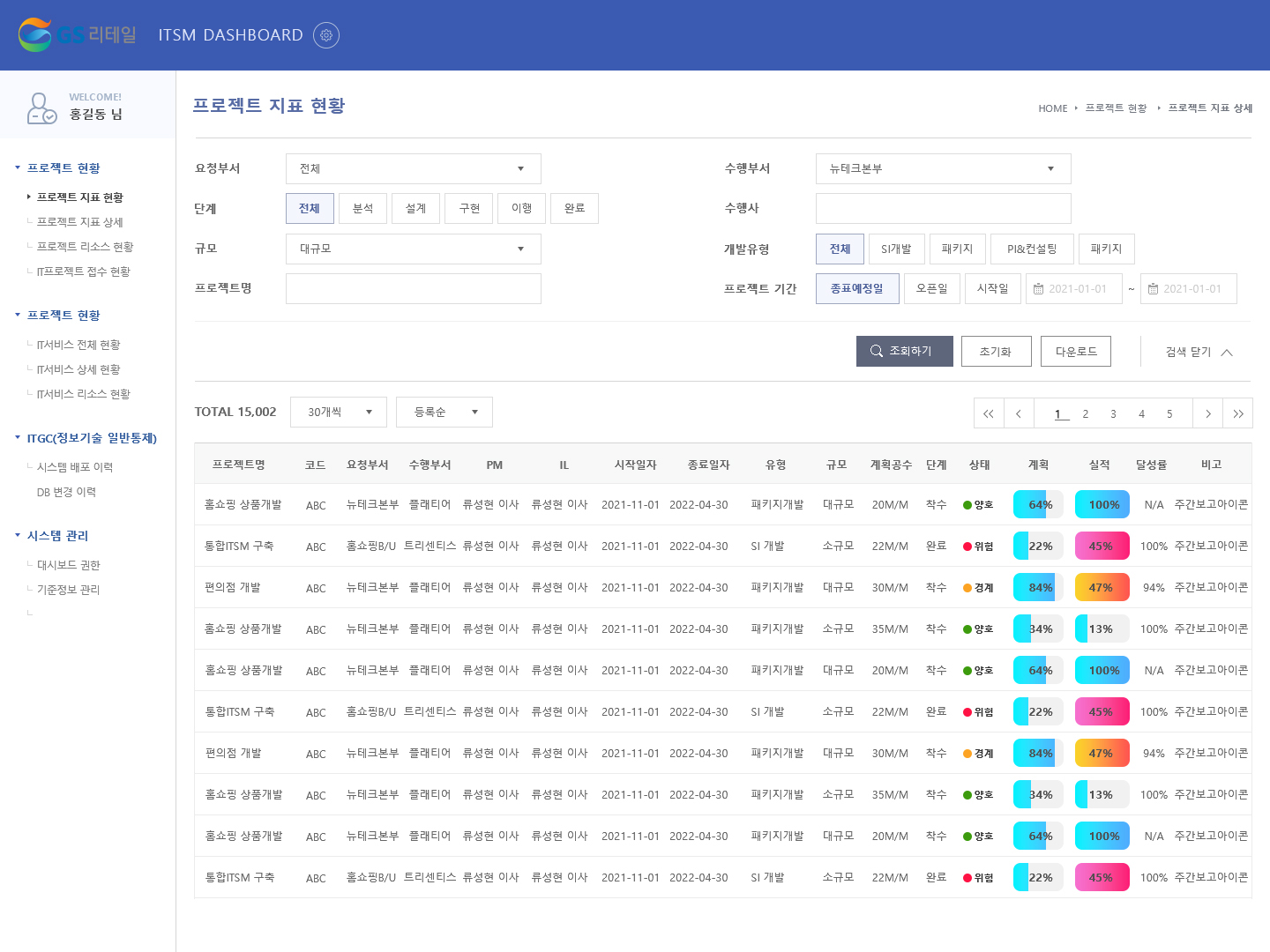Viewport: 1270px width, 952px height.
Task: Click the 47% 실적 bar in third row
Action: click(1102, 587)
